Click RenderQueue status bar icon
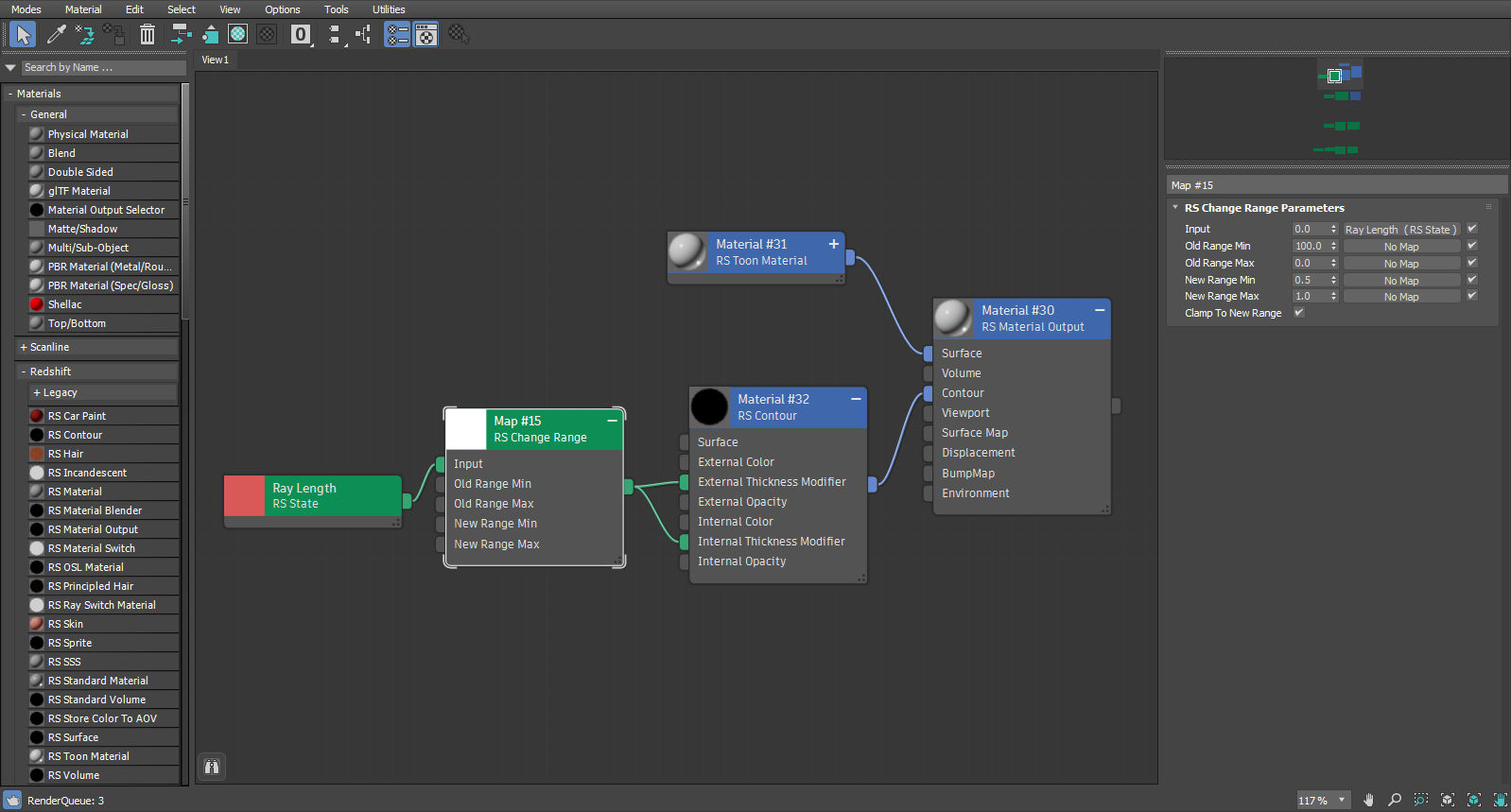This screenshot has height=812, width=1511. tap(12, 800)
